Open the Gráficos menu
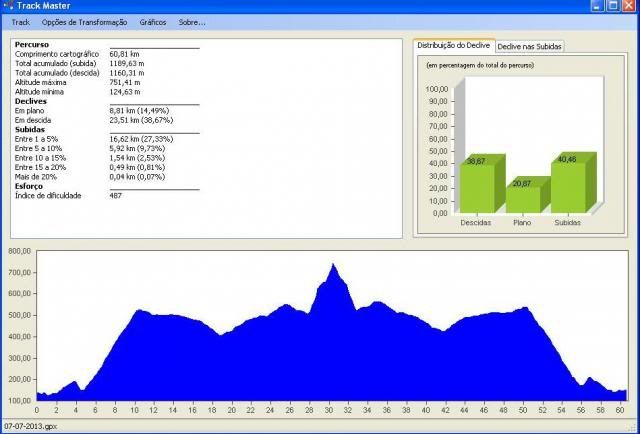 point(153,22)
